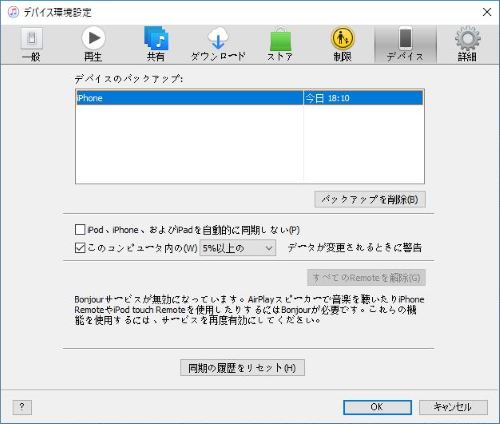Open the ストア (Store) preferences tab
The width and height of the screenshot is (500, 424).
[280, 45]
